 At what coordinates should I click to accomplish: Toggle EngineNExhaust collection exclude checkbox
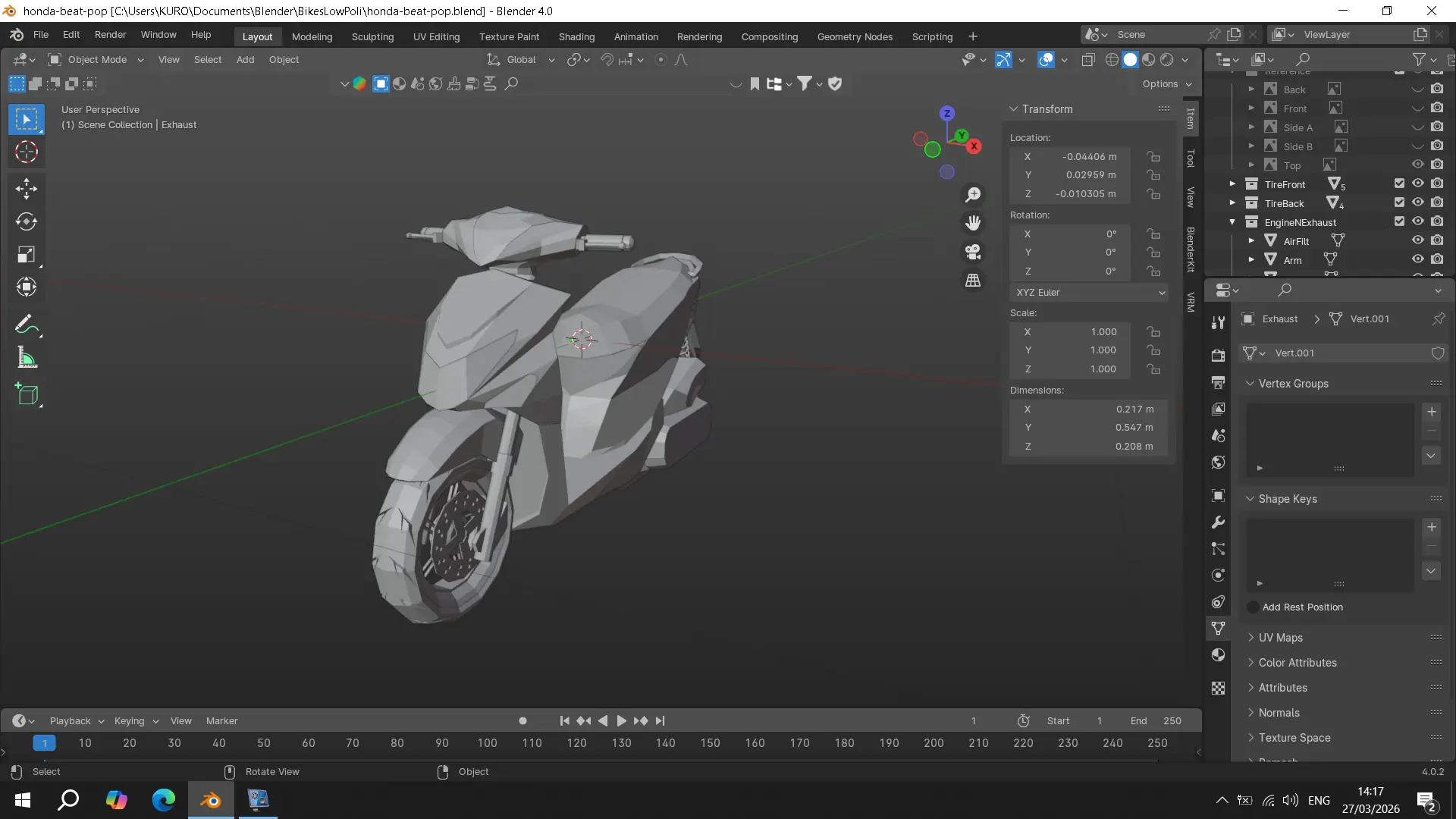[x=1399, y=221]
